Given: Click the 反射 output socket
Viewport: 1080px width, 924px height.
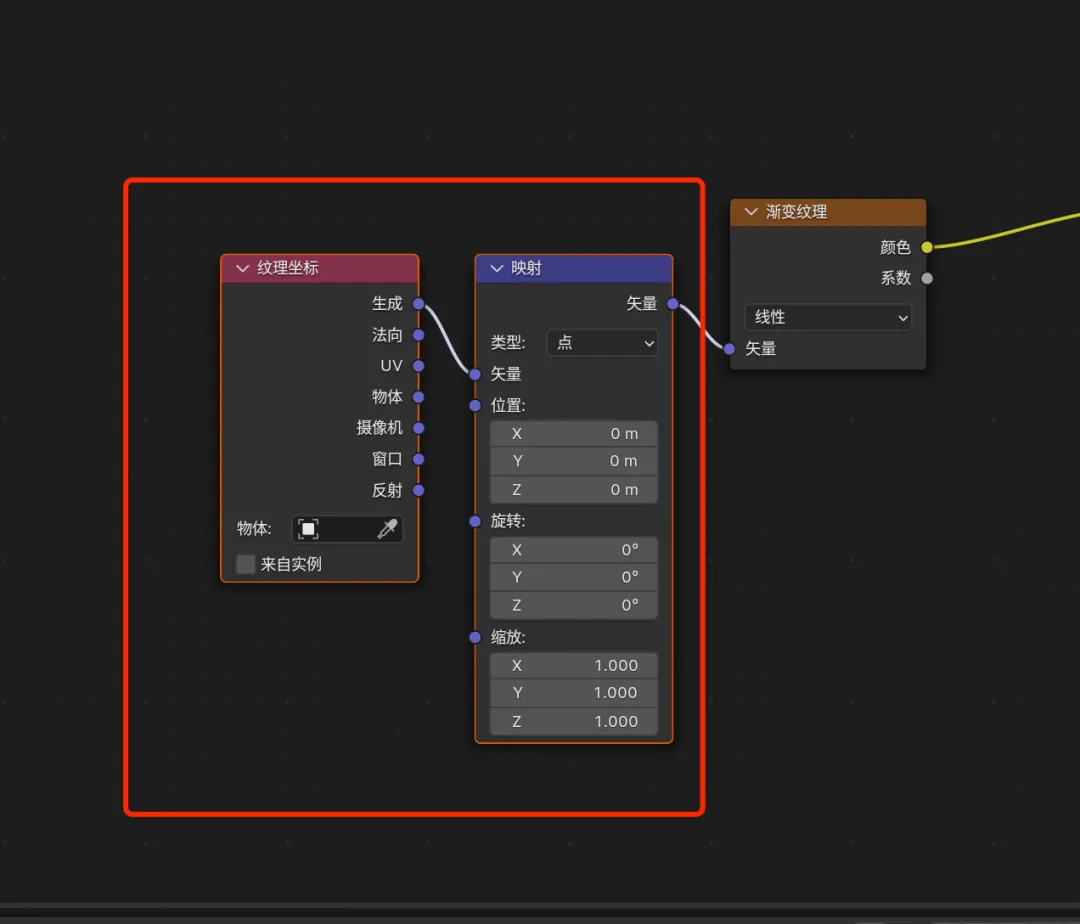Looking at the screenshot, I should click(419, 490).
